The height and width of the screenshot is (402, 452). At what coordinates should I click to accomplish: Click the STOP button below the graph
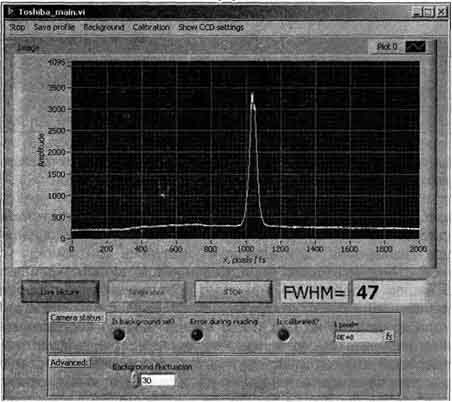click(x=233, y=292)
